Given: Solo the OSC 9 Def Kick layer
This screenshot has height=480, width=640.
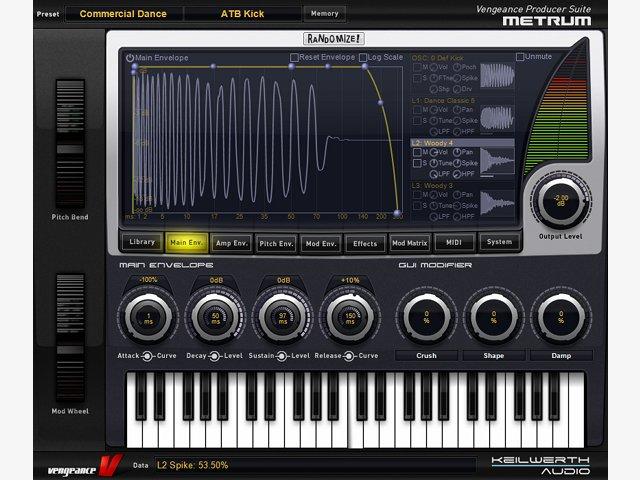Looking at the screenshot, I should click(417, 78).
